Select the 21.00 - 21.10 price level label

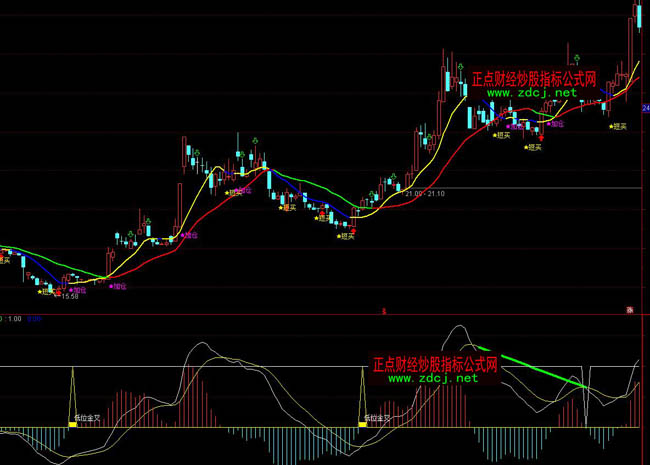pyautogui.click(x=424, y=192)
